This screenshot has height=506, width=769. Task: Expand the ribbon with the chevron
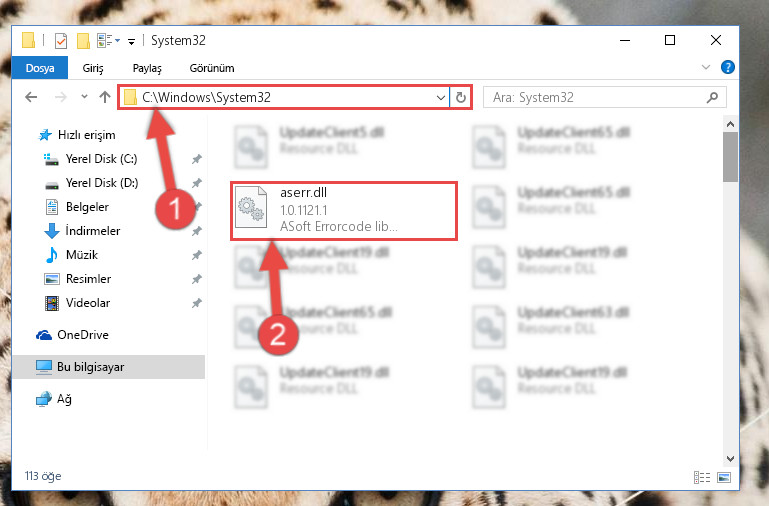coord(706,67)
